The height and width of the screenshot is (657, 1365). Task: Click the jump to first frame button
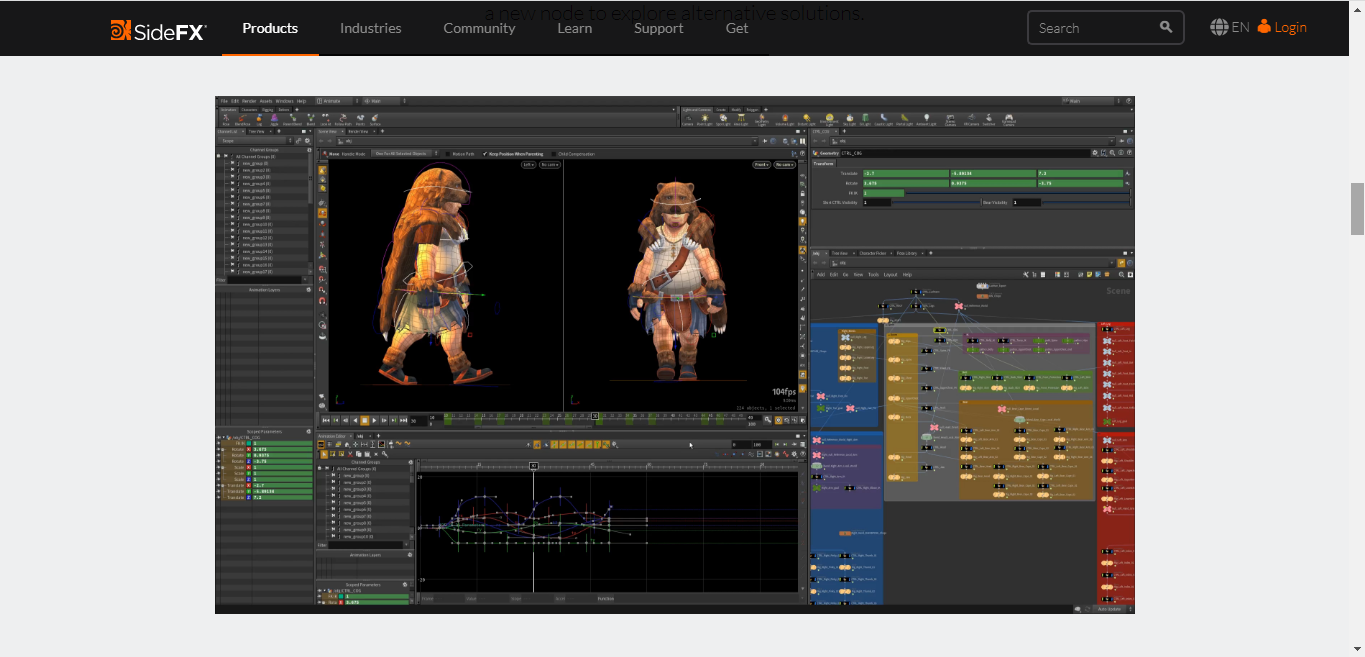pyautogui.click(x=325, y=420)
